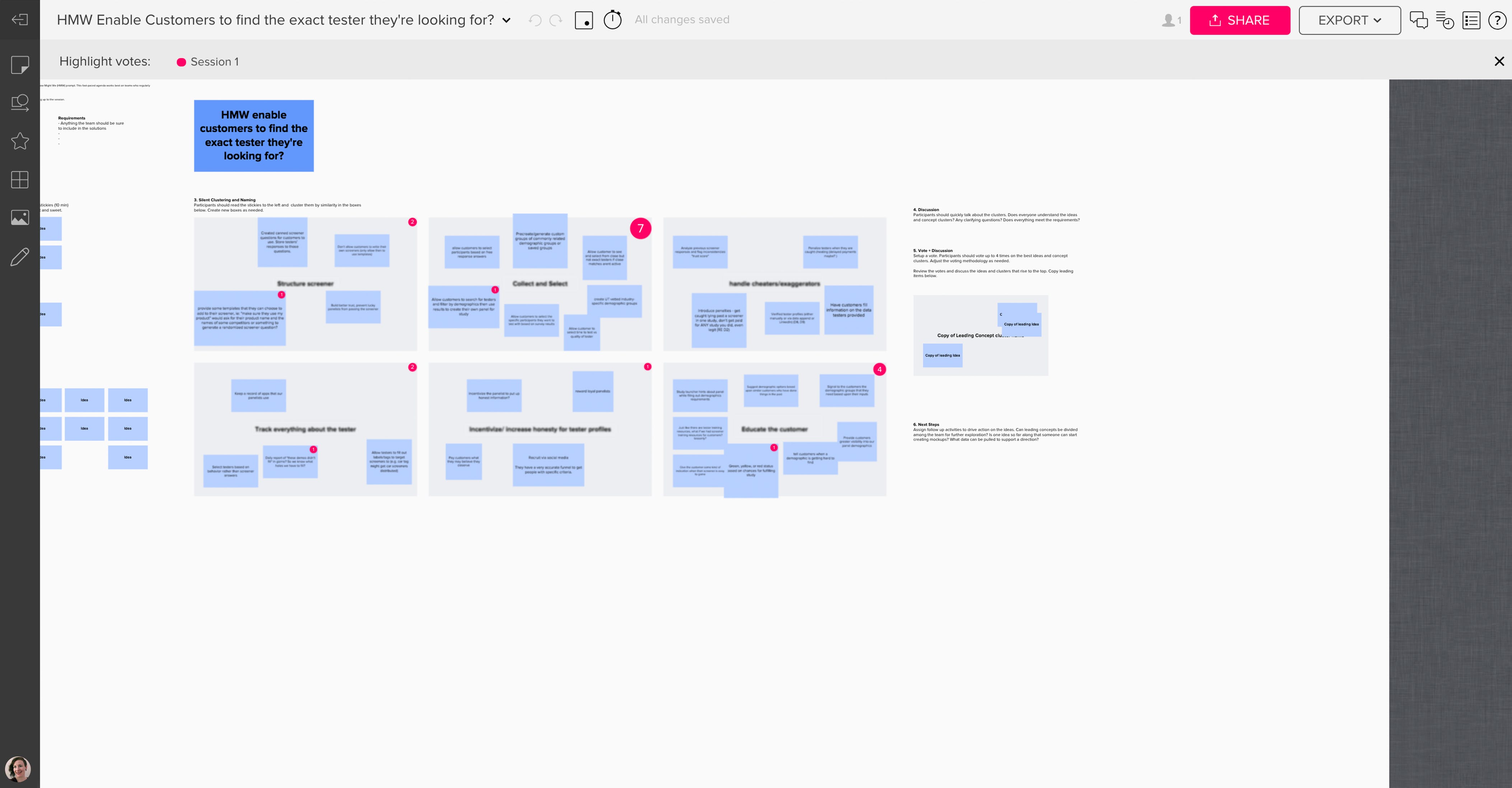Select the pen drawing tool
1512x788 pixels.
click(20, 257)
